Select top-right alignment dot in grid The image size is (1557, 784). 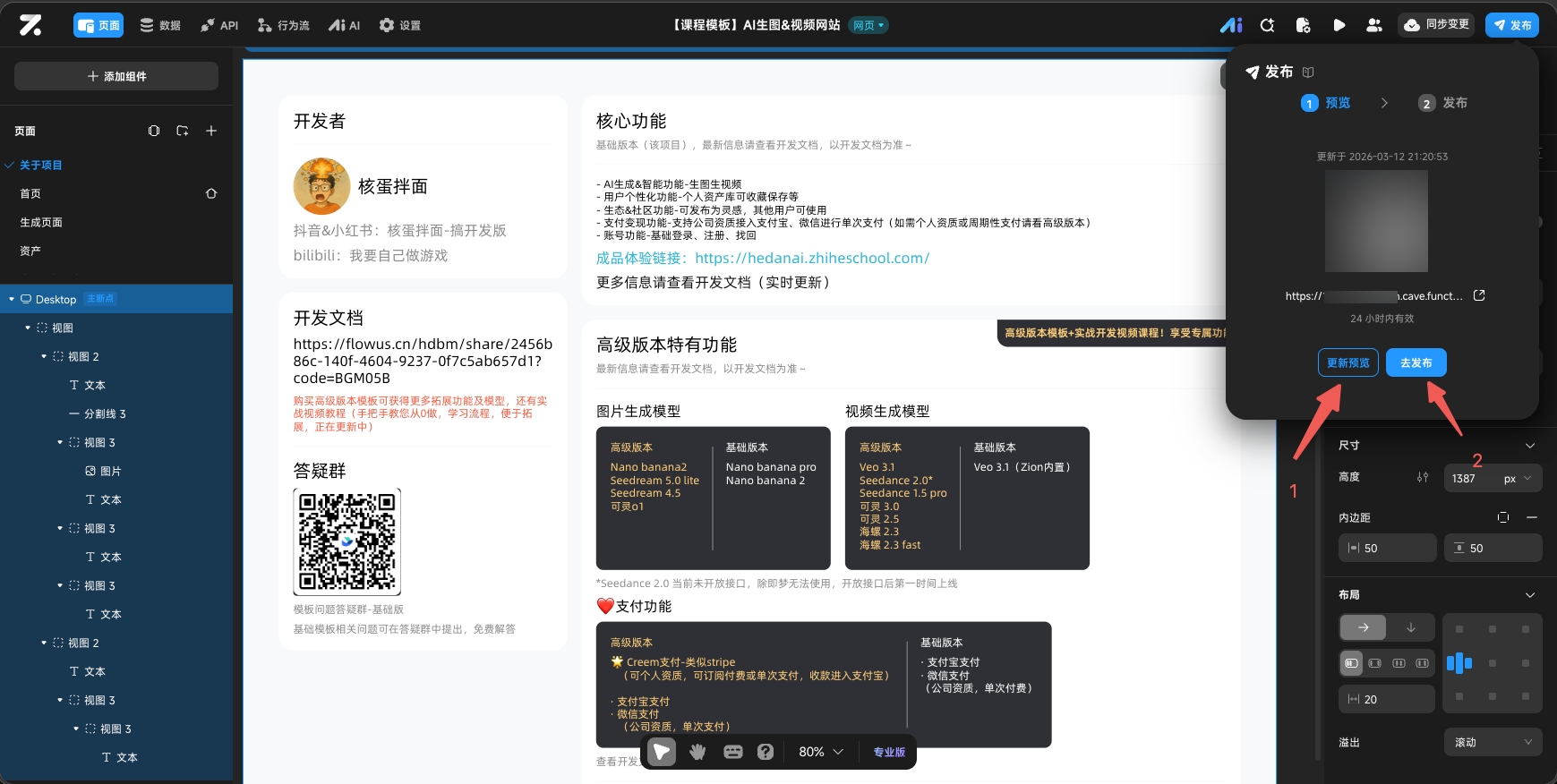click(1526, 629)
